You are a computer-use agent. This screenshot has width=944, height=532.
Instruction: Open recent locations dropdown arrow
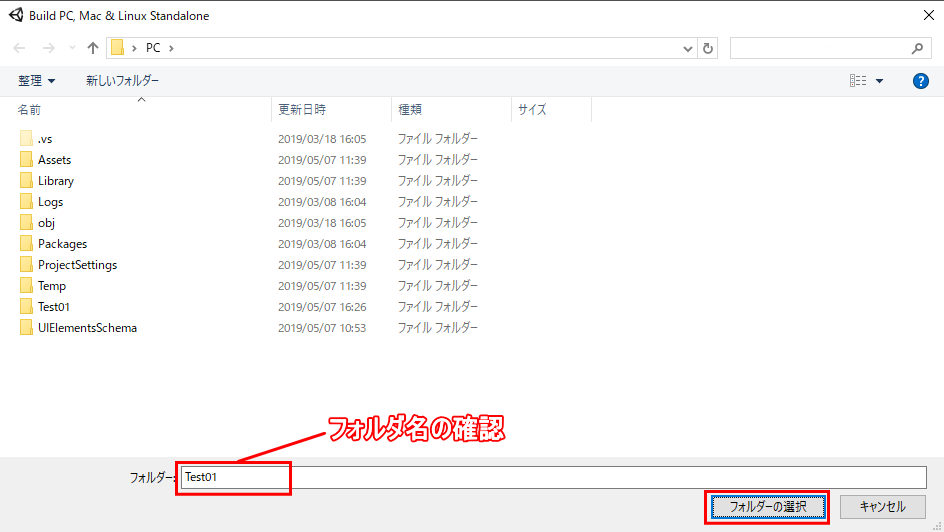coord(72,48)
